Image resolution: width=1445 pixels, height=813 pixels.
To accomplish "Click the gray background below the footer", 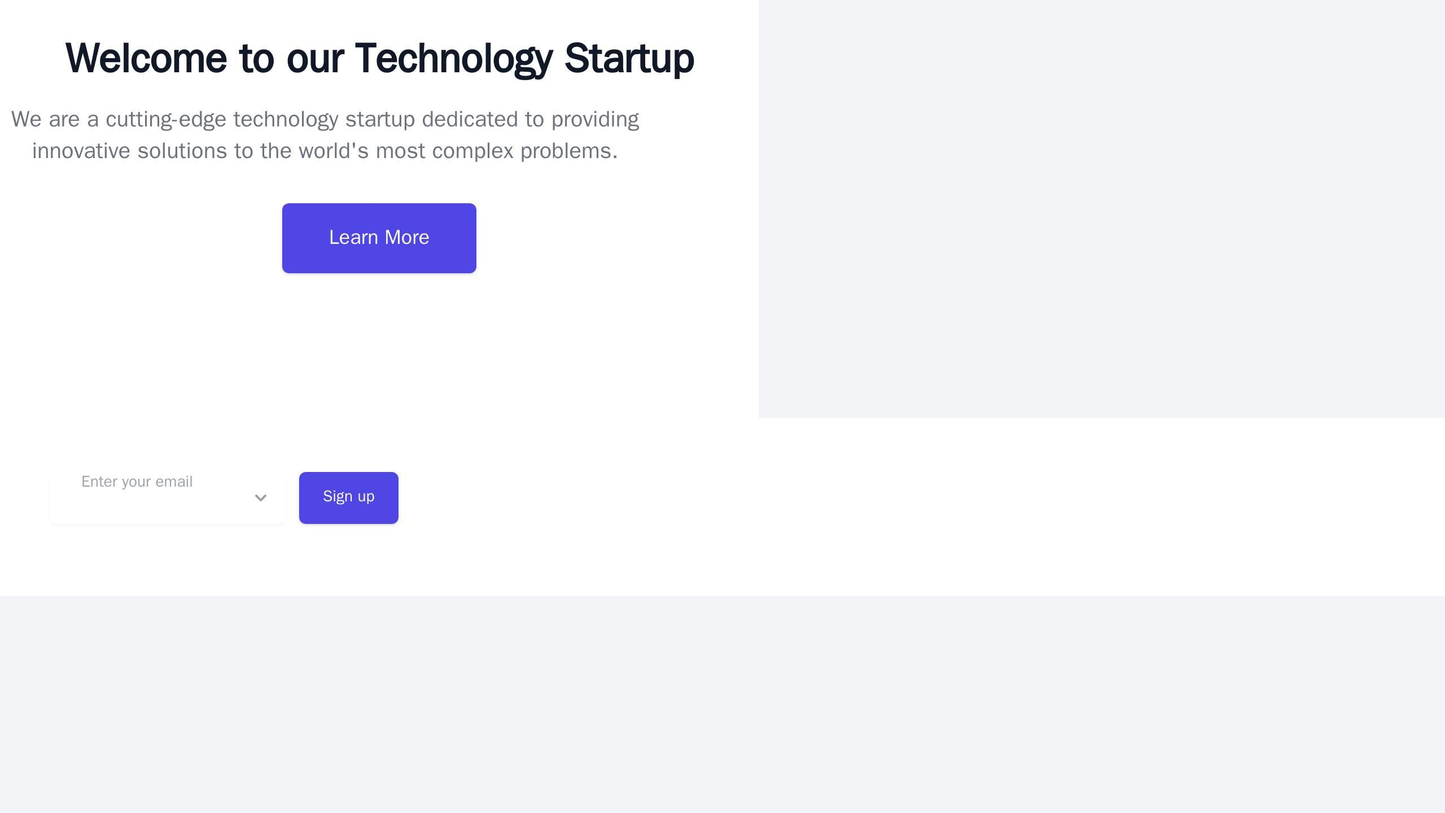I will [x=720, y=700].
